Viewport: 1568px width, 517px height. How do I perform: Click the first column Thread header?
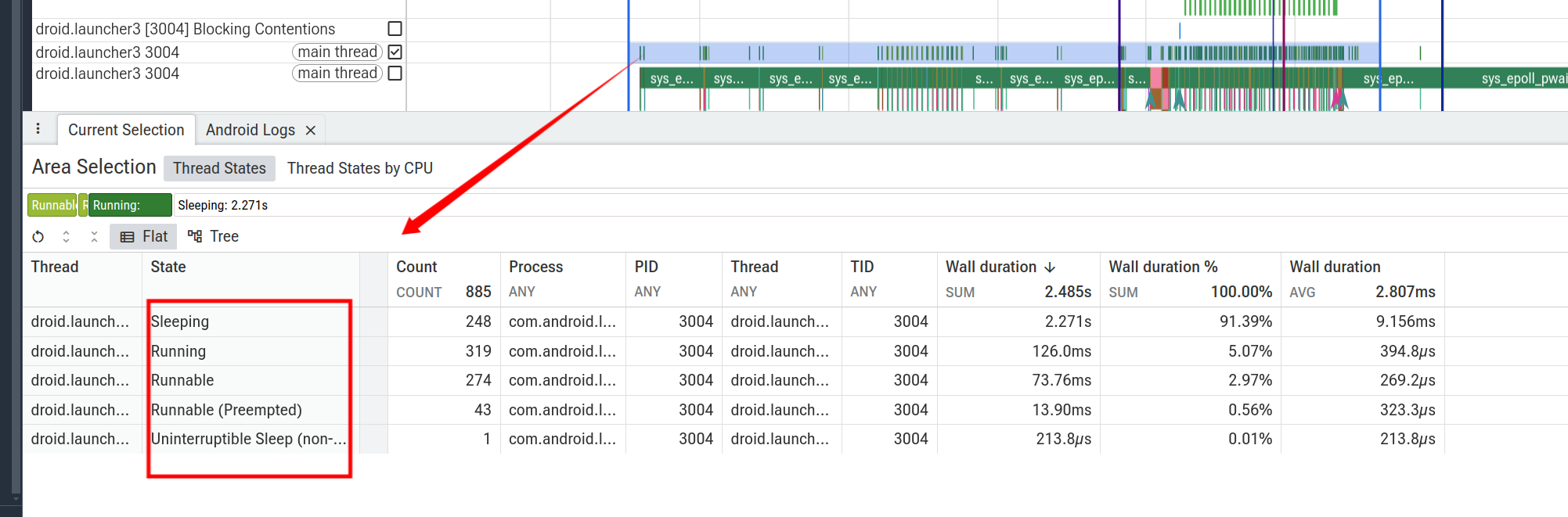click(x=55, y=267)
